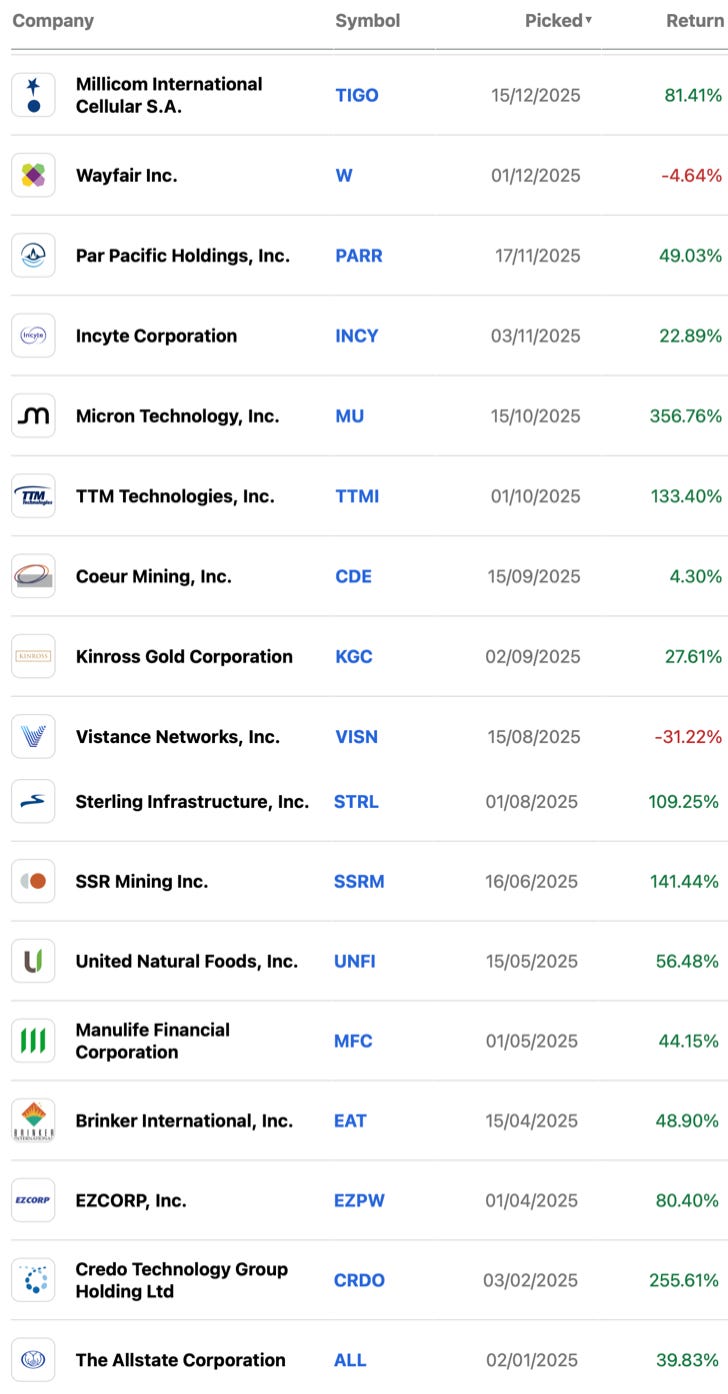Screen dimensions: 728x1394
Task: Click the TTM Technologies logo icon
Action: [x=33, y=496]
